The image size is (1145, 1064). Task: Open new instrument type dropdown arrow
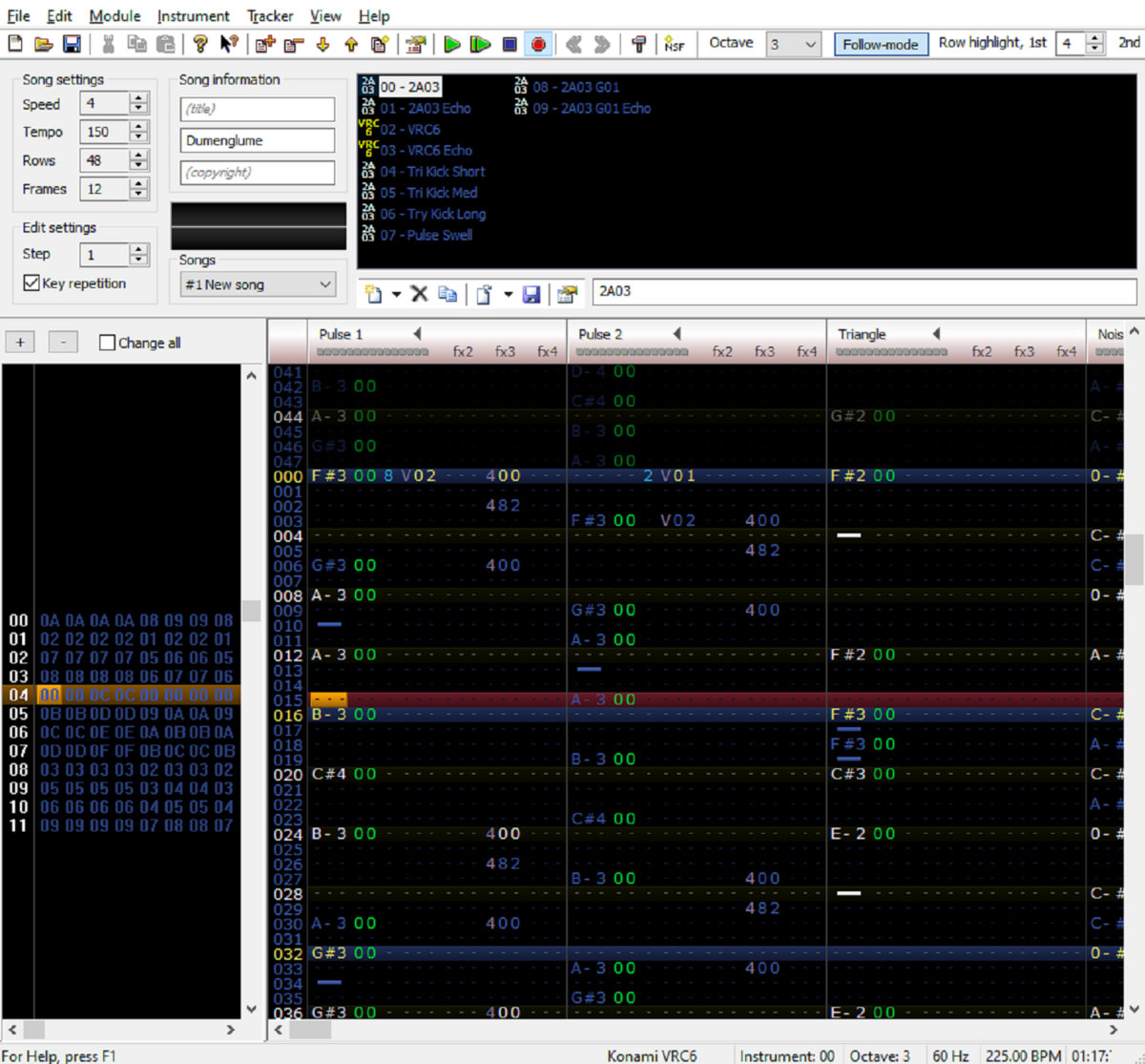pyautogui.click(x=396, y=294)
